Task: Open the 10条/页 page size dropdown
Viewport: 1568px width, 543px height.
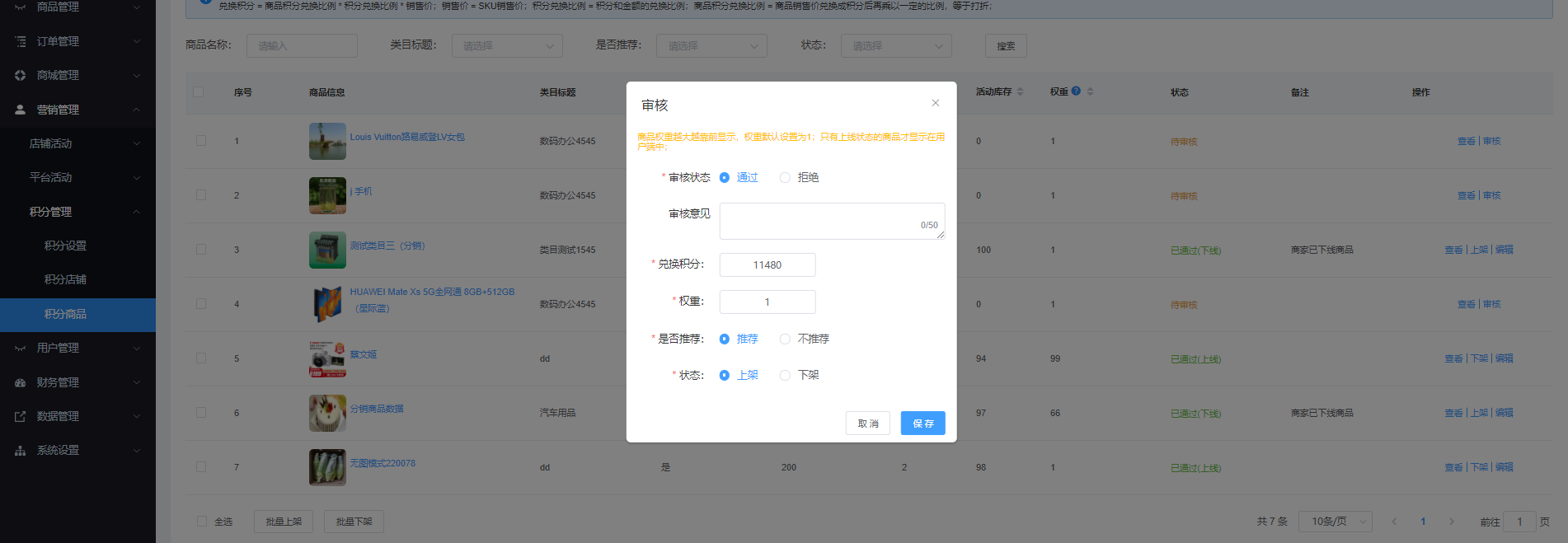Action: click(1336, 522)
